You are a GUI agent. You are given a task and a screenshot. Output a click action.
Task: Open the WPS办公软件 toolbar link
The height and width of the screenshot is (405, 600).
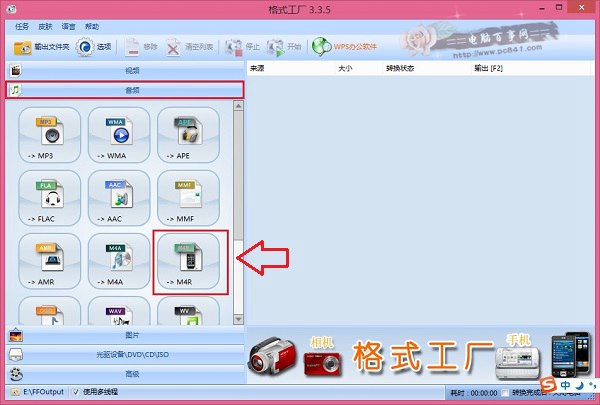click(x=344, y=47)
